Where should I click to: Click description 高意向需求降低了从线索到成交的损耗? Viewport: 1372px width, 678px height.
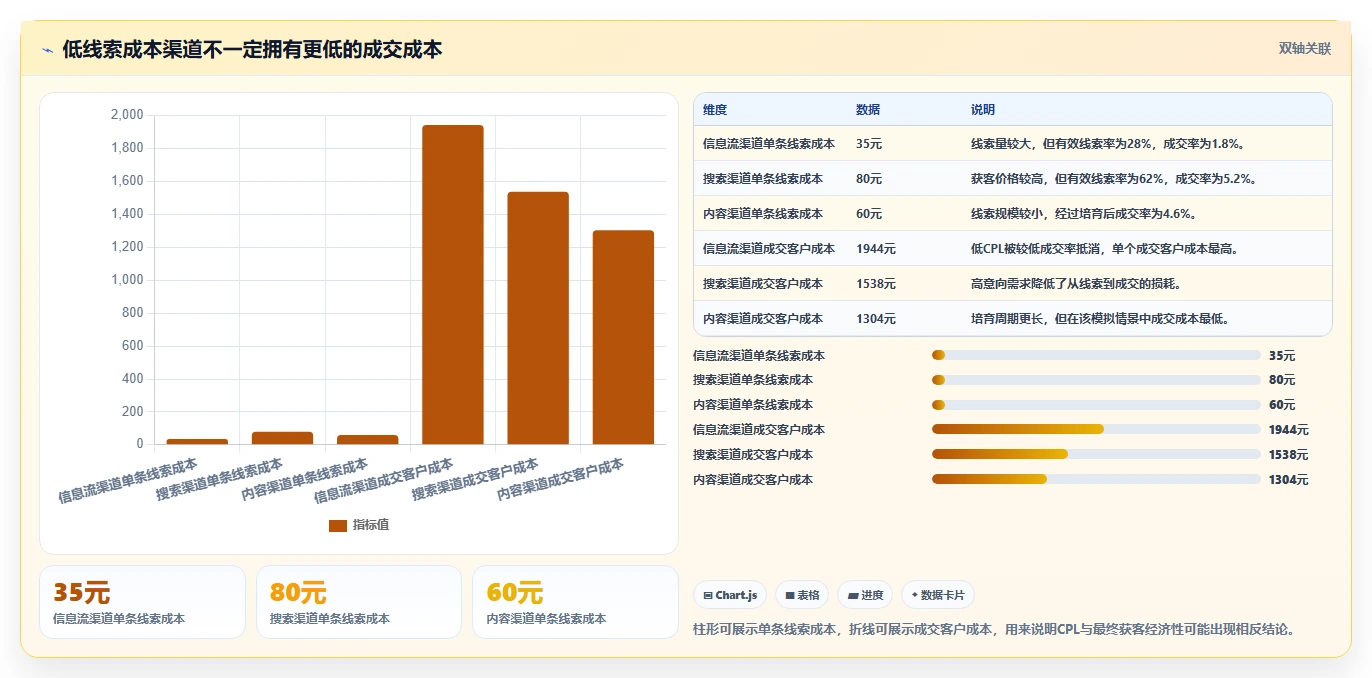(x=1076, y=284)
